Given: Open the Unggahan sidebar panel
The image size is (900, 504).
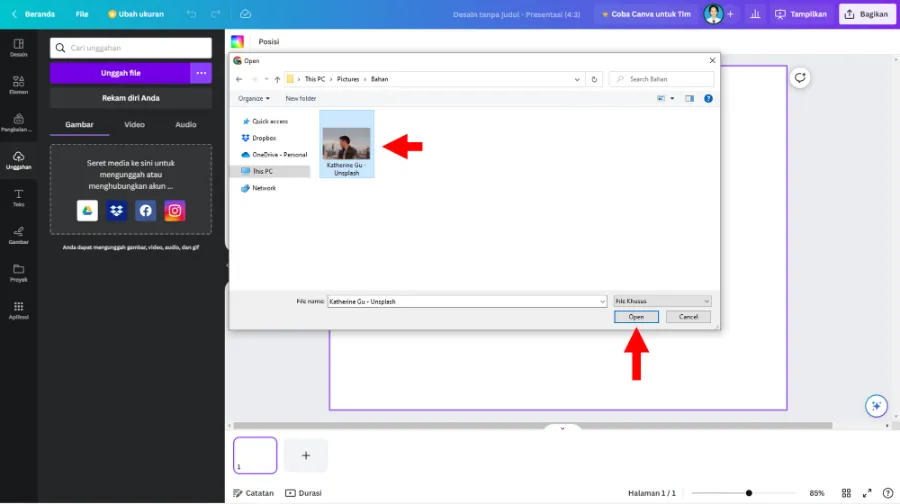Looking at the screenshot, I should point(18,160).
